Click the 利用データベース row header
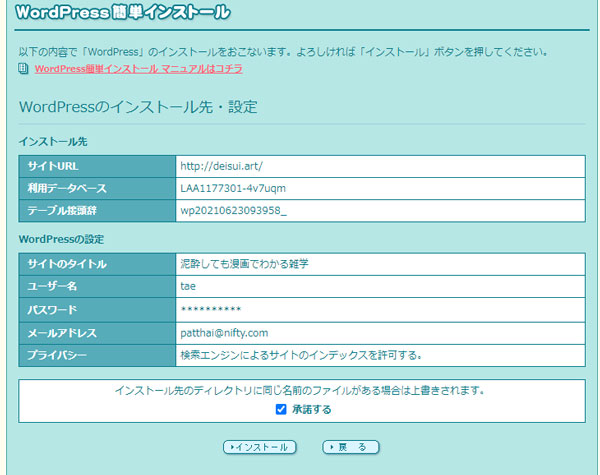Screen dimensions: 600x475 (97, 188)
